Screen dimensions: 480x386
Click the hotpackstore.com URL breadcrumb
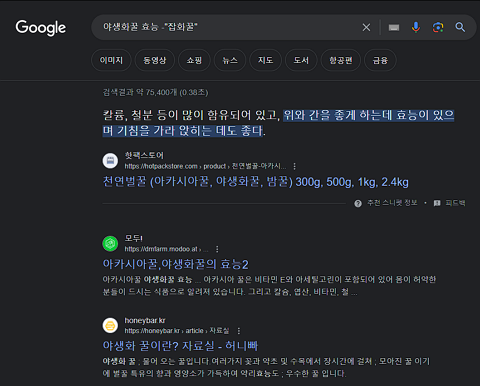[x=205, y=166]
